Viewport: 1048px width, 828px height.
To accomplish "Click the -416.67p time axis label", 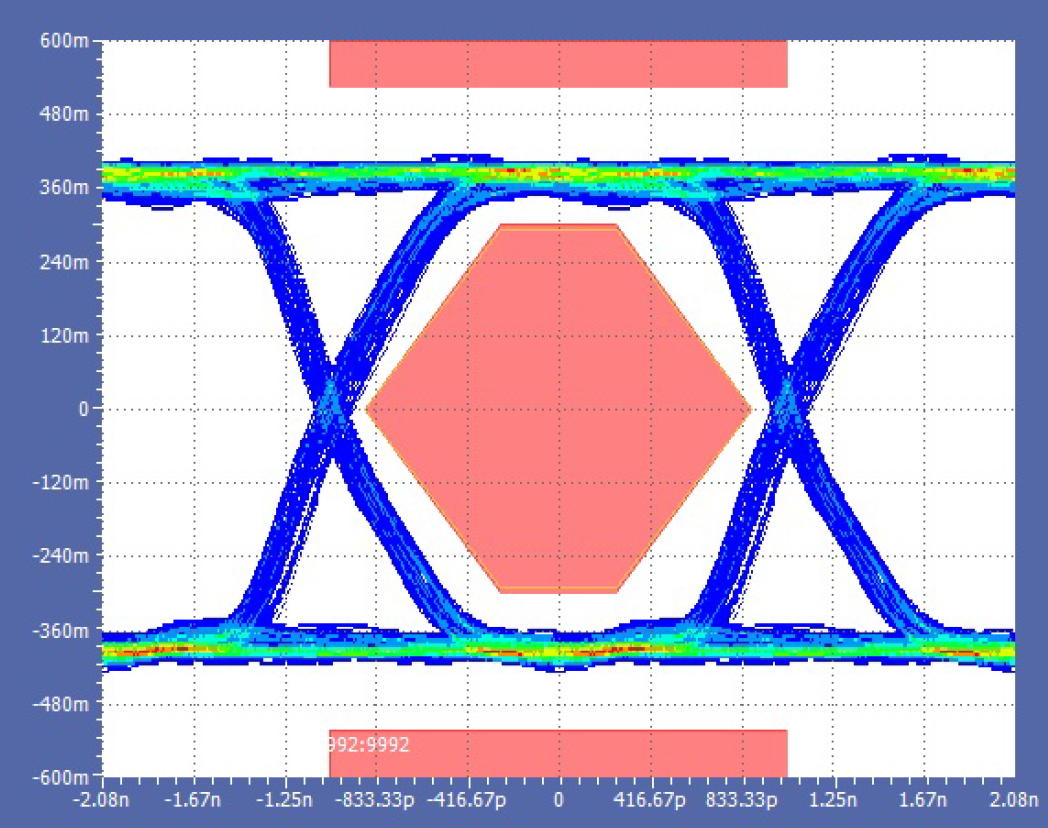I will coord(467,800).
